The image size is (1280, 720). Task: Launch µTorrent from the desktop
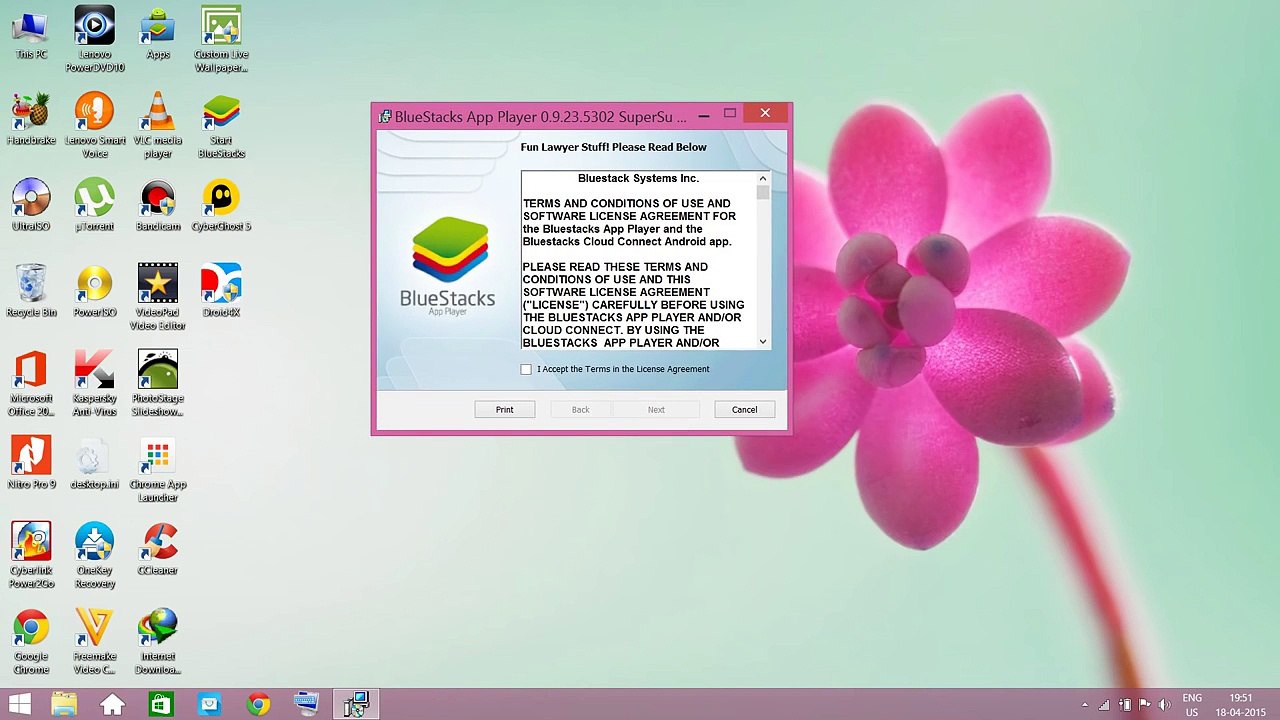click(95, 206)
